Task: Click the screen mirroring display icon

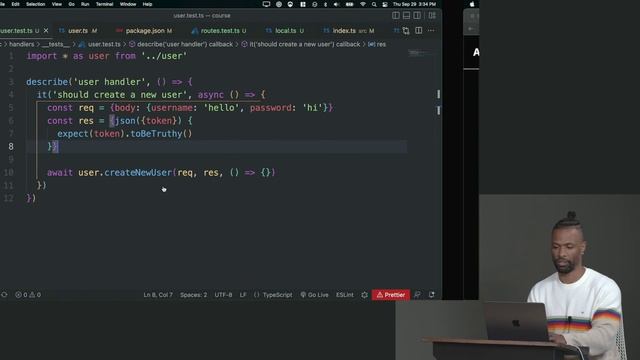Action: click(x=267, y=4)
